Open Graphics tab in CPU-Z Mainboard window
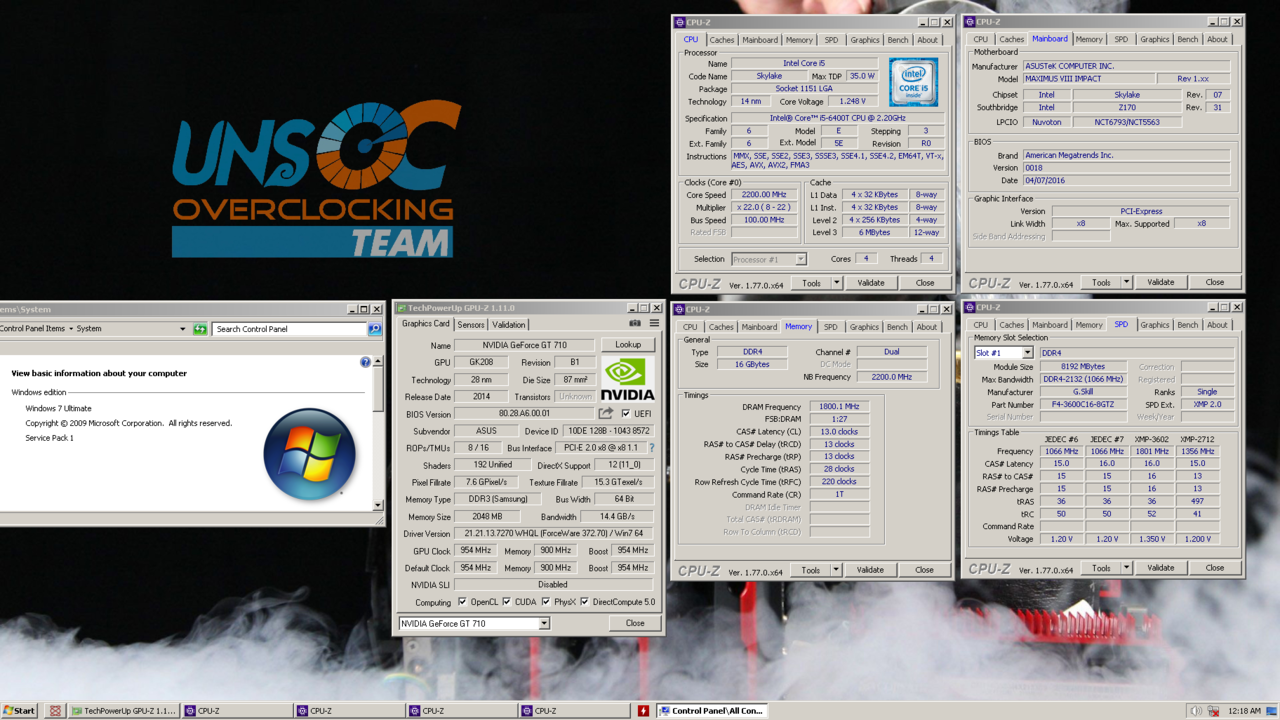The width and height of the screenshot is (1280, 720). [1155, 39]
